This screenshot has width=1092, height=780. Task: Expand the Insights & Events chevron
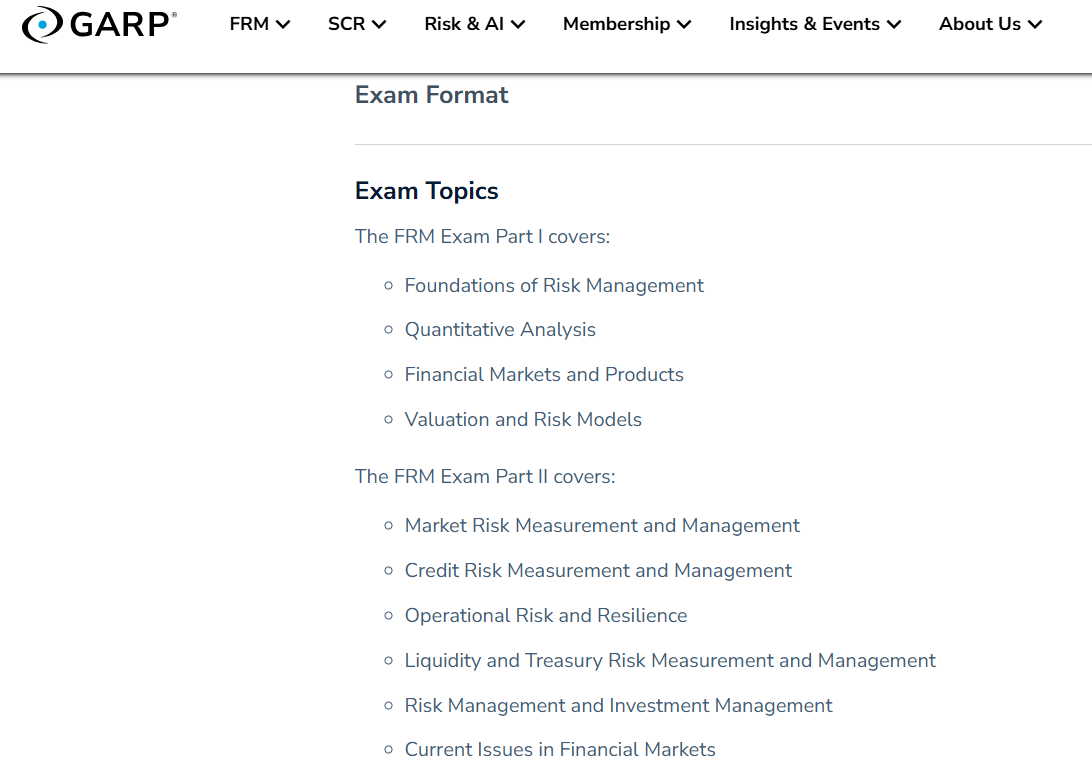coord(894,25)
